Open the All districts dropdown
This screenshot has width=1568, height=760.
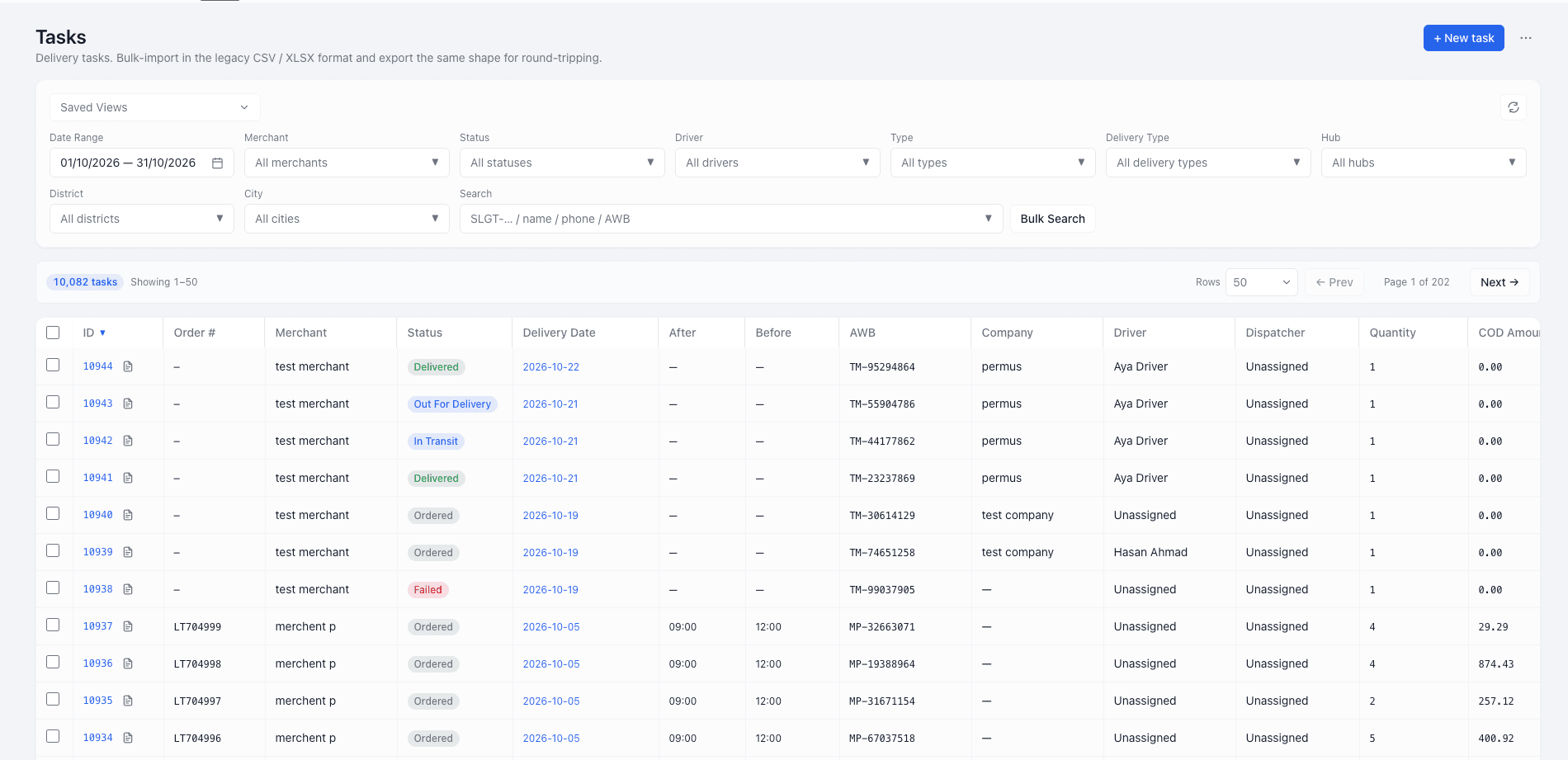coord(142,219)
